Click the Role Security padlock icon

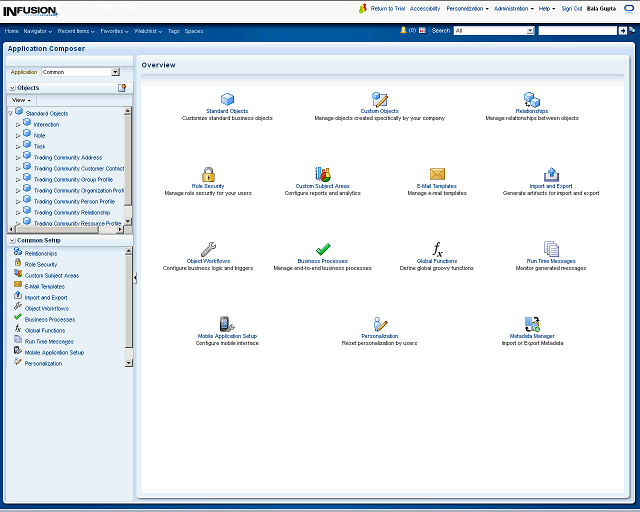[208, 175]
